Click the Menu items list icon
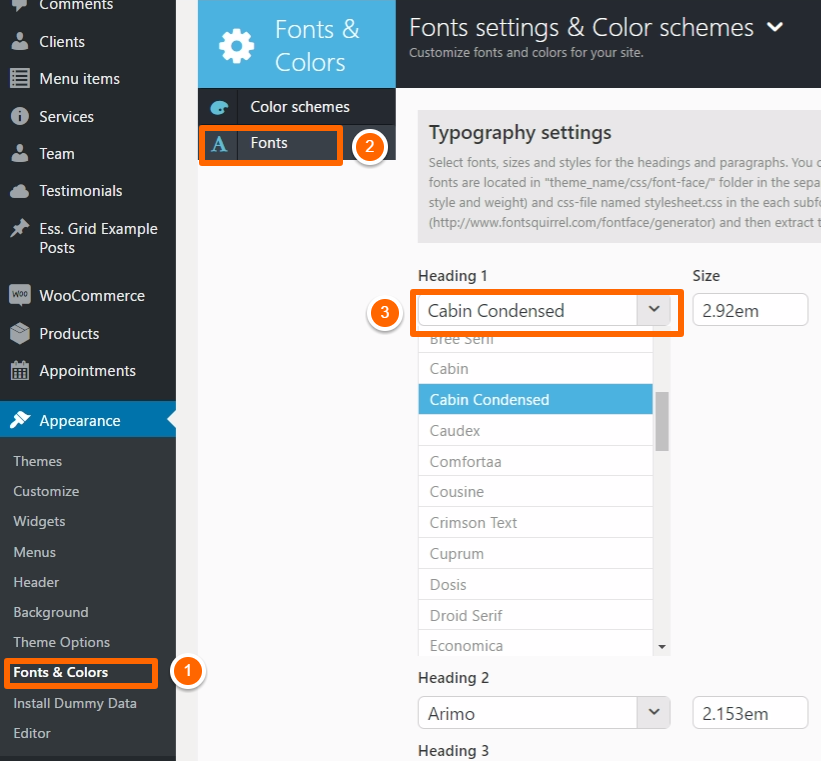 coord(20,79)
